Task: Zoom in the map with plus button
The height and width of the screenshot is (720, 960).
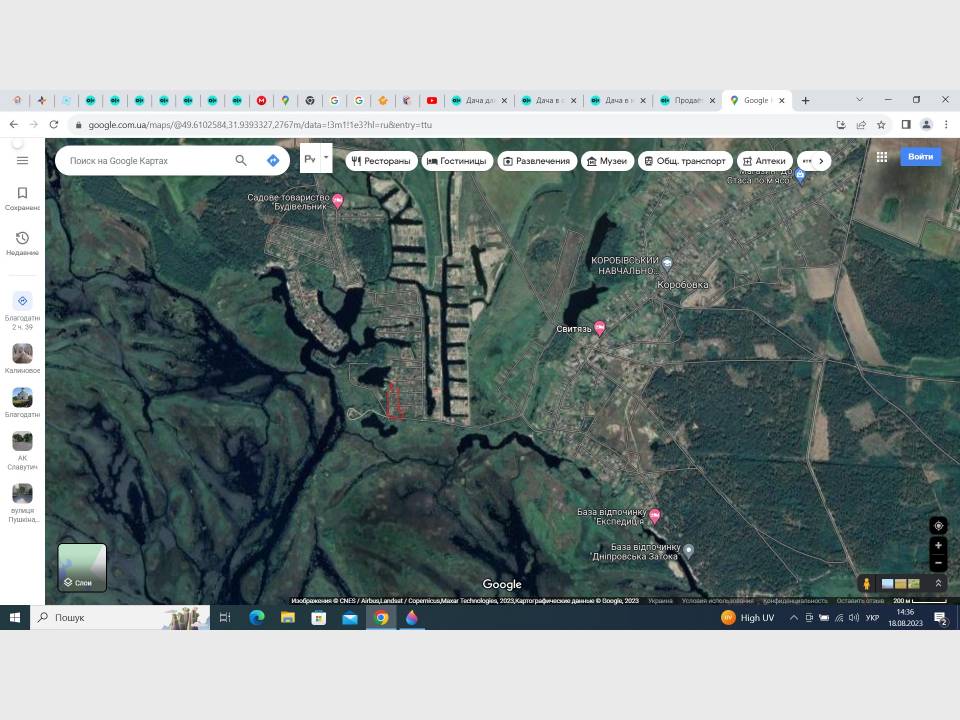Action: [938, 546]
